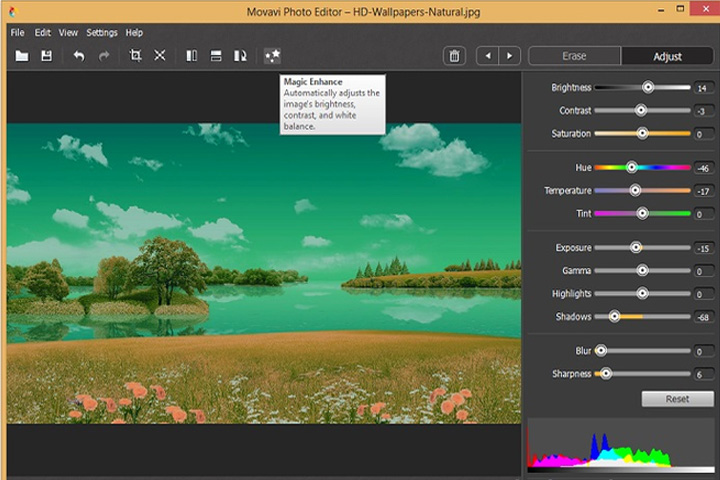This screenshot has width=720, height=480.
Task: Open a file with the folder icon
Action: (22, 56)
